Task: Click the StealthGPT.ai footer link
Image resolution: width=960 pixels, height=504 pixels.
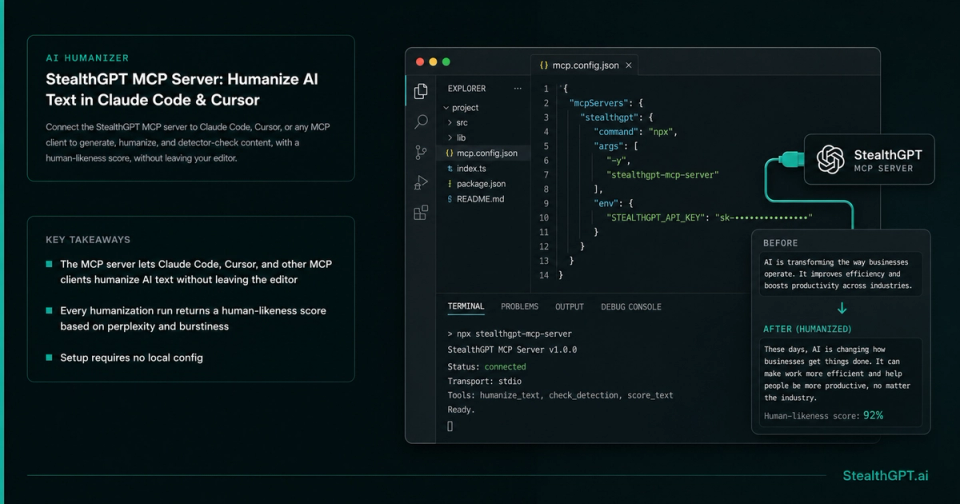Action: click(x=885, y=476)
